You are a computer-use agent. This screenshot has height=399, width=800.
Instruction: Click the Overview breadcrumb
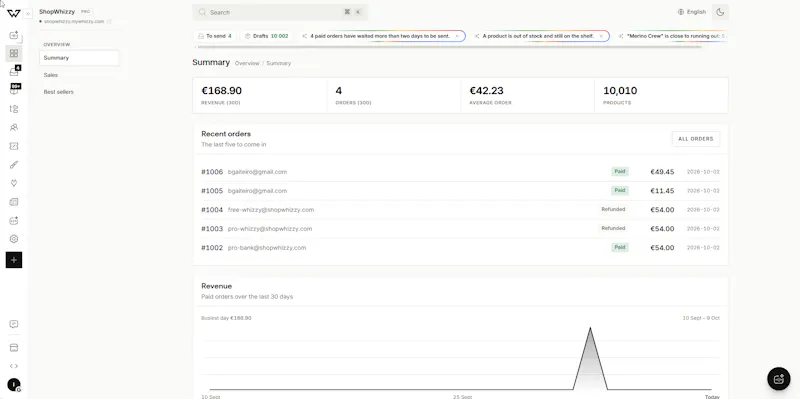coord(247,63)
